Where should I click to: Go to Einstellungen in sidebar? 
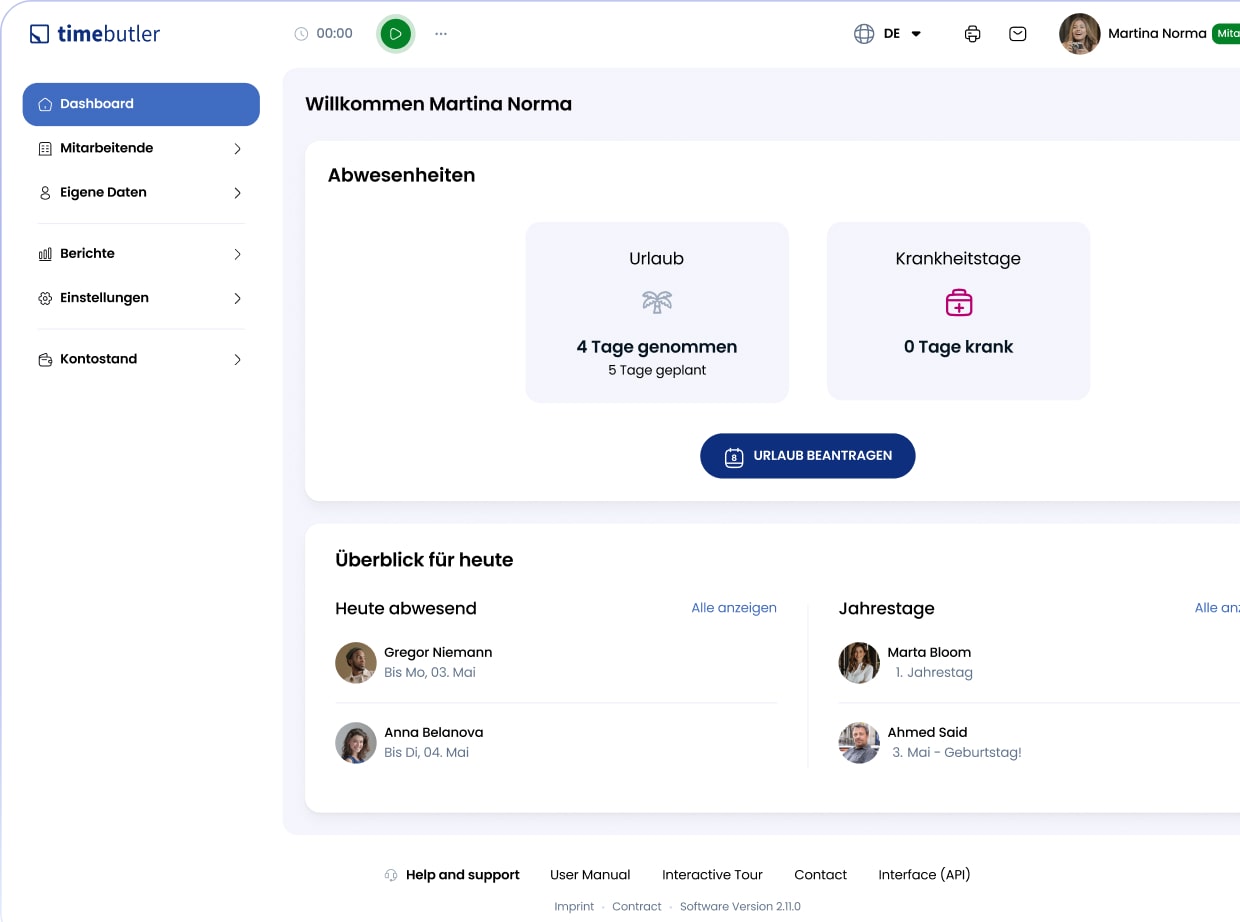(104, 298)
